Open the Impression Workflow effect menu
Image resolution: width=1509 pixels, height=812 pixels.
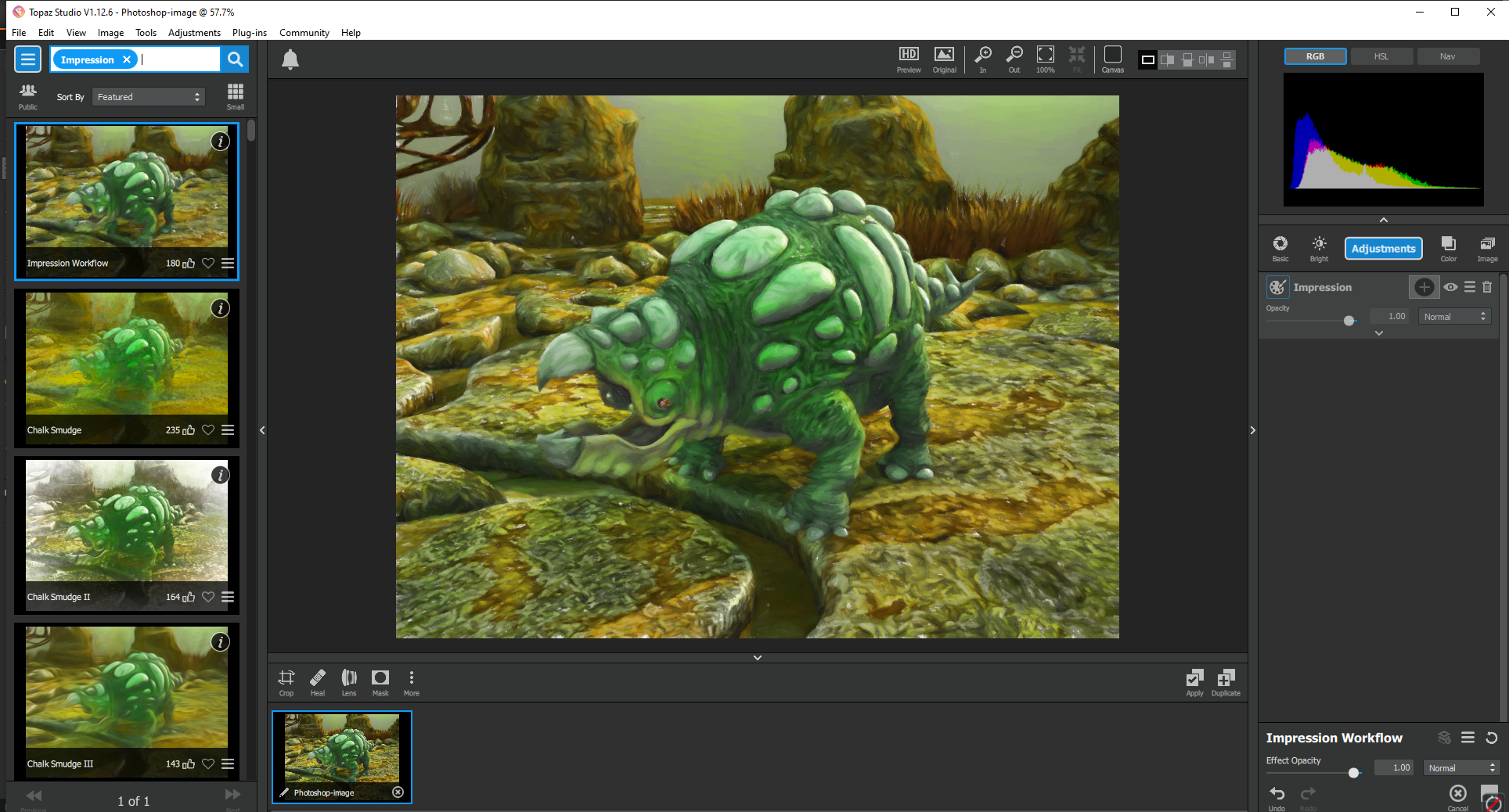coord(1468,738)
